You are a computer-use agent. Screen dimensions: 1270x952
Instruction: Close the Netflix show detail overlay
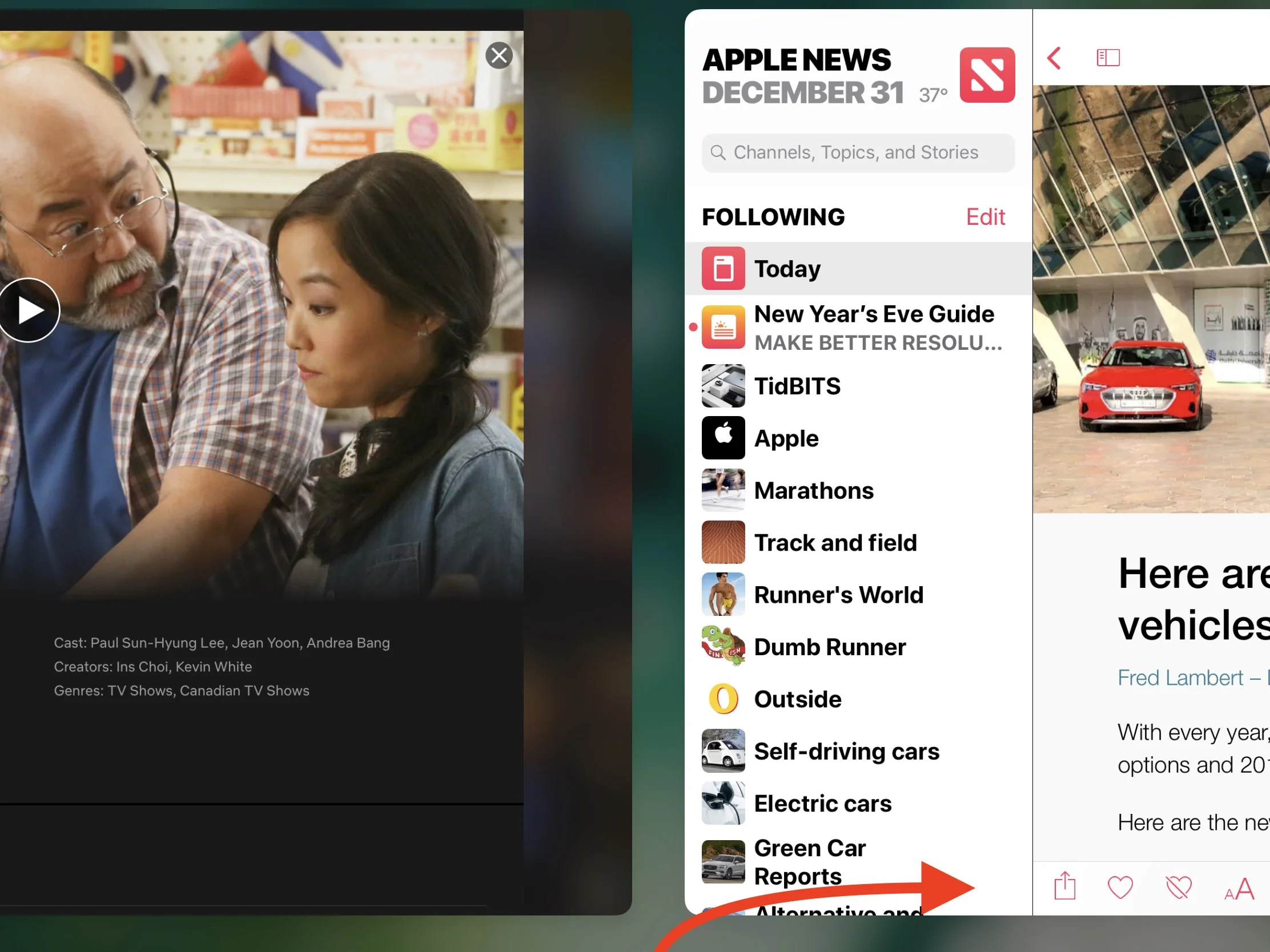coord(499,56)
